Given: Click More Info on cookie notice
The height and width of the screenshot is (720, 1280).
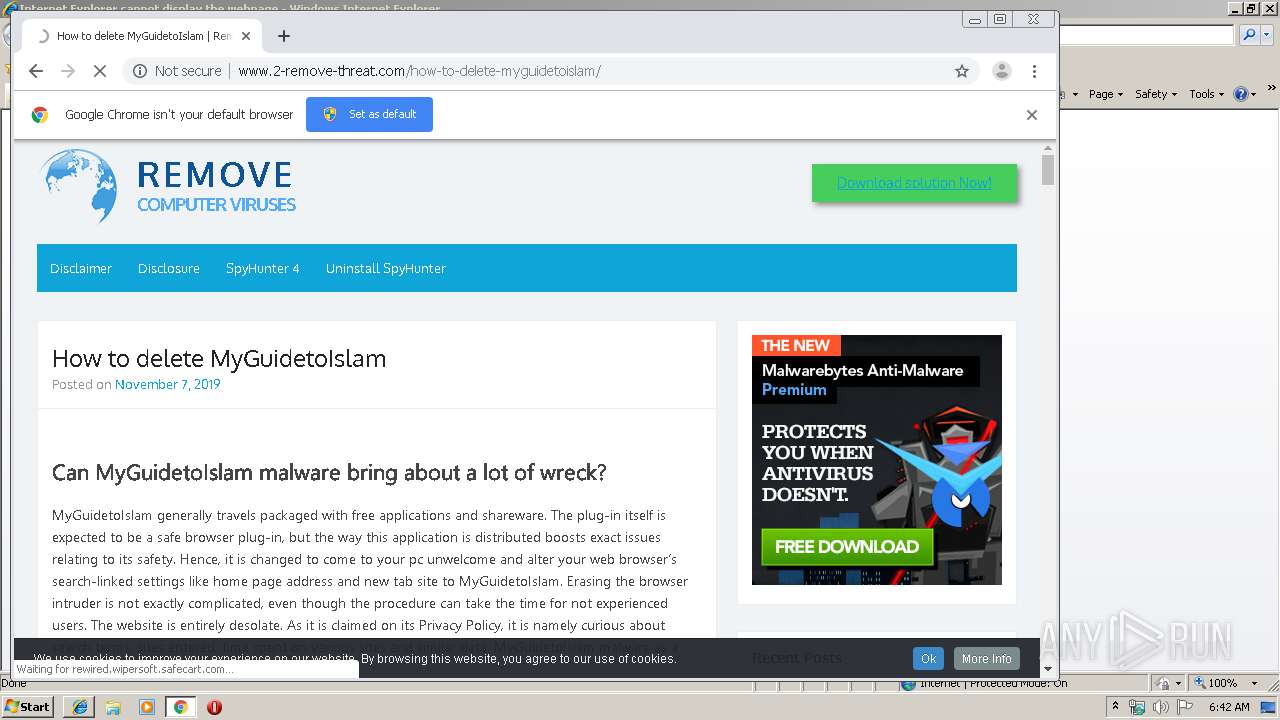Looking at the screenshot, I should 987,658.
